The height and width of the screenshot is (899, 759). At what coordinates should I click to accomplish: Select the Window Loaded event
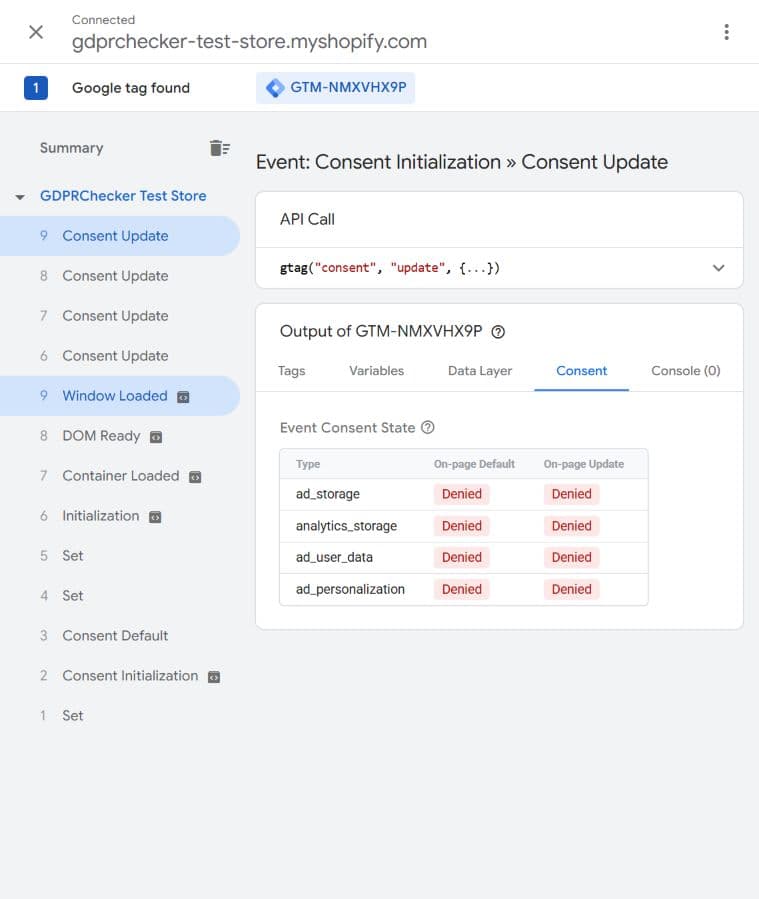point(120,396)
